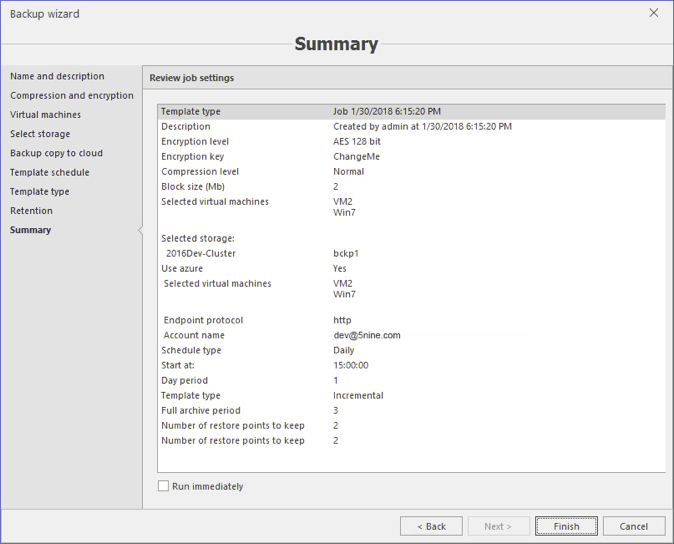This screenshot has height=544, width=674.
Task: Open the Template schedule step
Action: pos(50,172)
